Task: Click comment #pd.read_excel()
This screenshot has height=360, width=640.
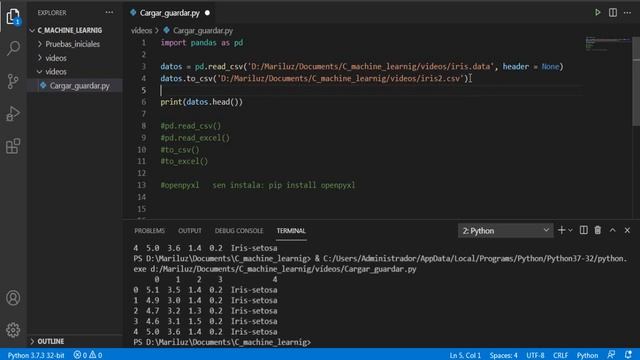Action: point(195,138)
